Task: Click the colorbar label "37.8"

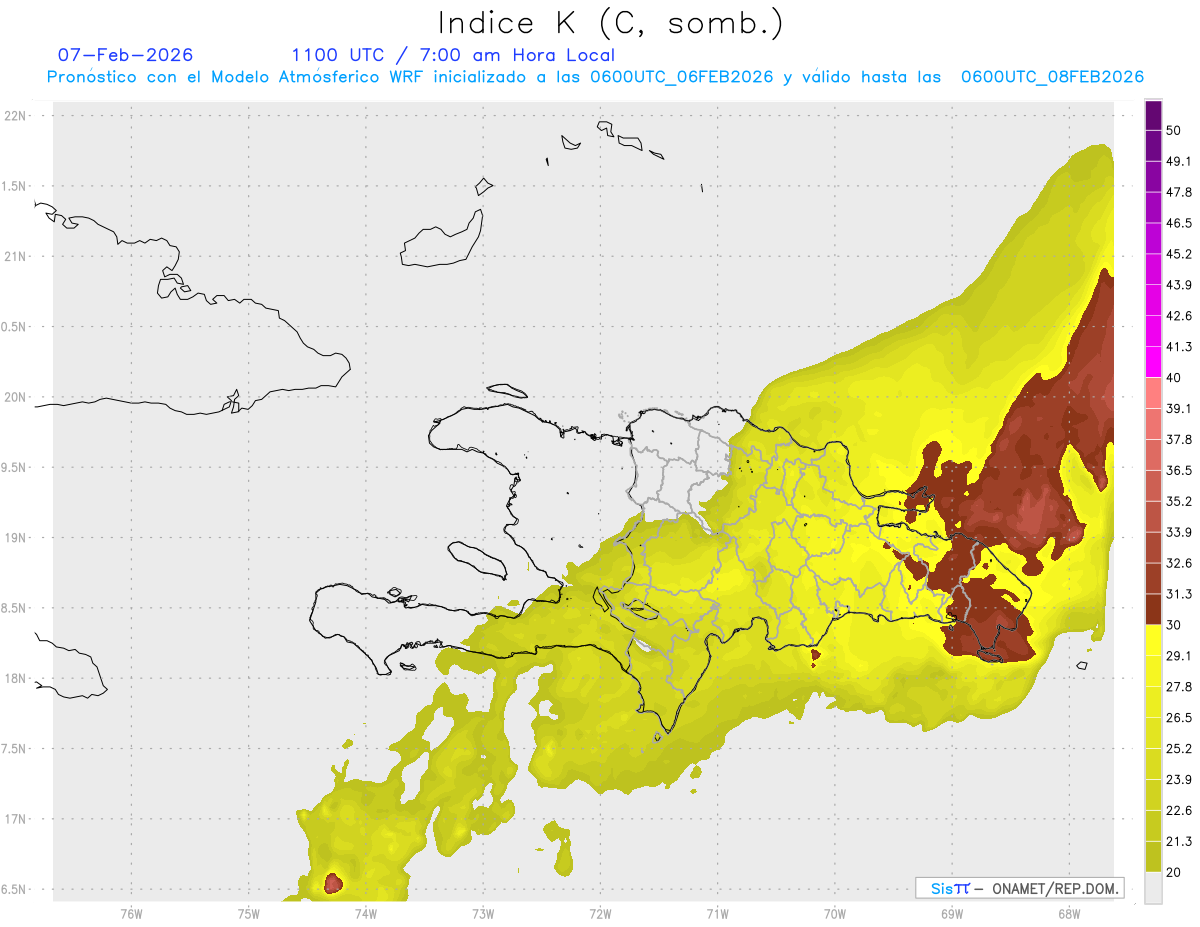Action: [x=1179, y=439]
